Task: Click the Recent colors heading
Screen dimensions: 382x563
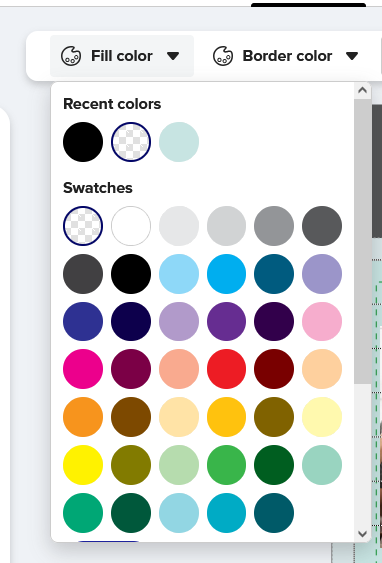Action: tap(112, 104)
